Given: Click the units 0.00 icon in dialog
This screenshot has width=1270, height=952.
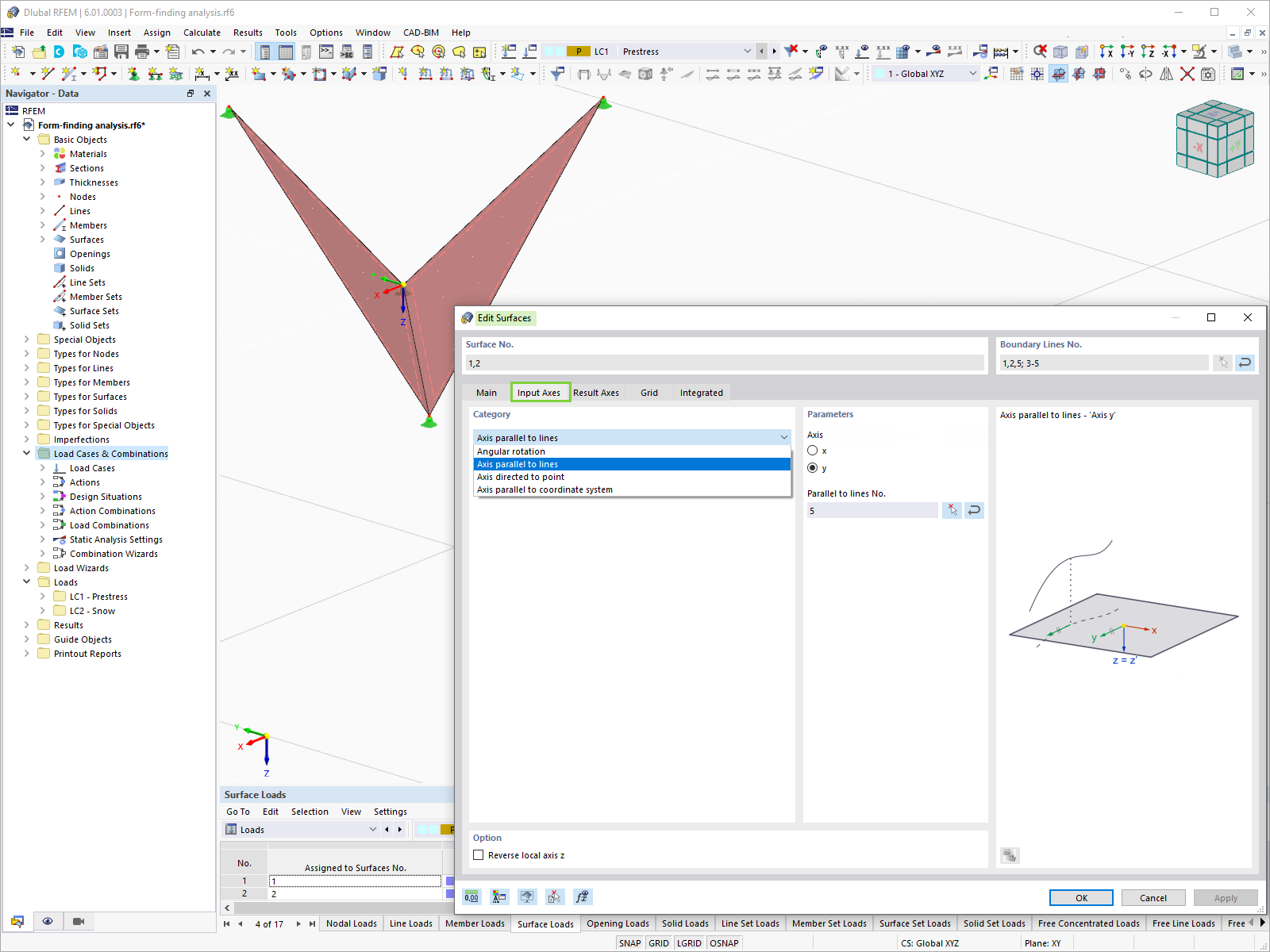Looking at the screenshot, I should [x=471, y=897].
